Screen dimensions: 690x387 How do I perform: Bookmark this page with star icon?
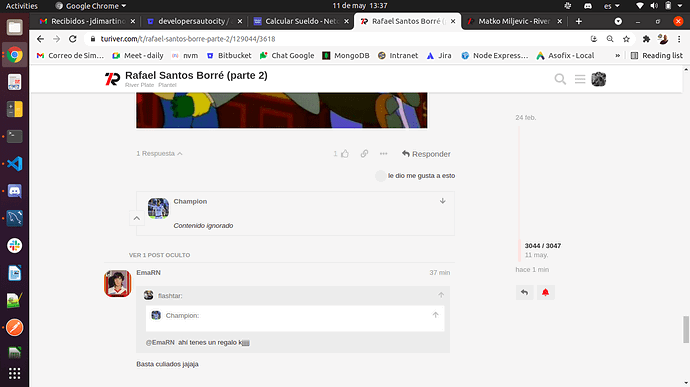626,39
